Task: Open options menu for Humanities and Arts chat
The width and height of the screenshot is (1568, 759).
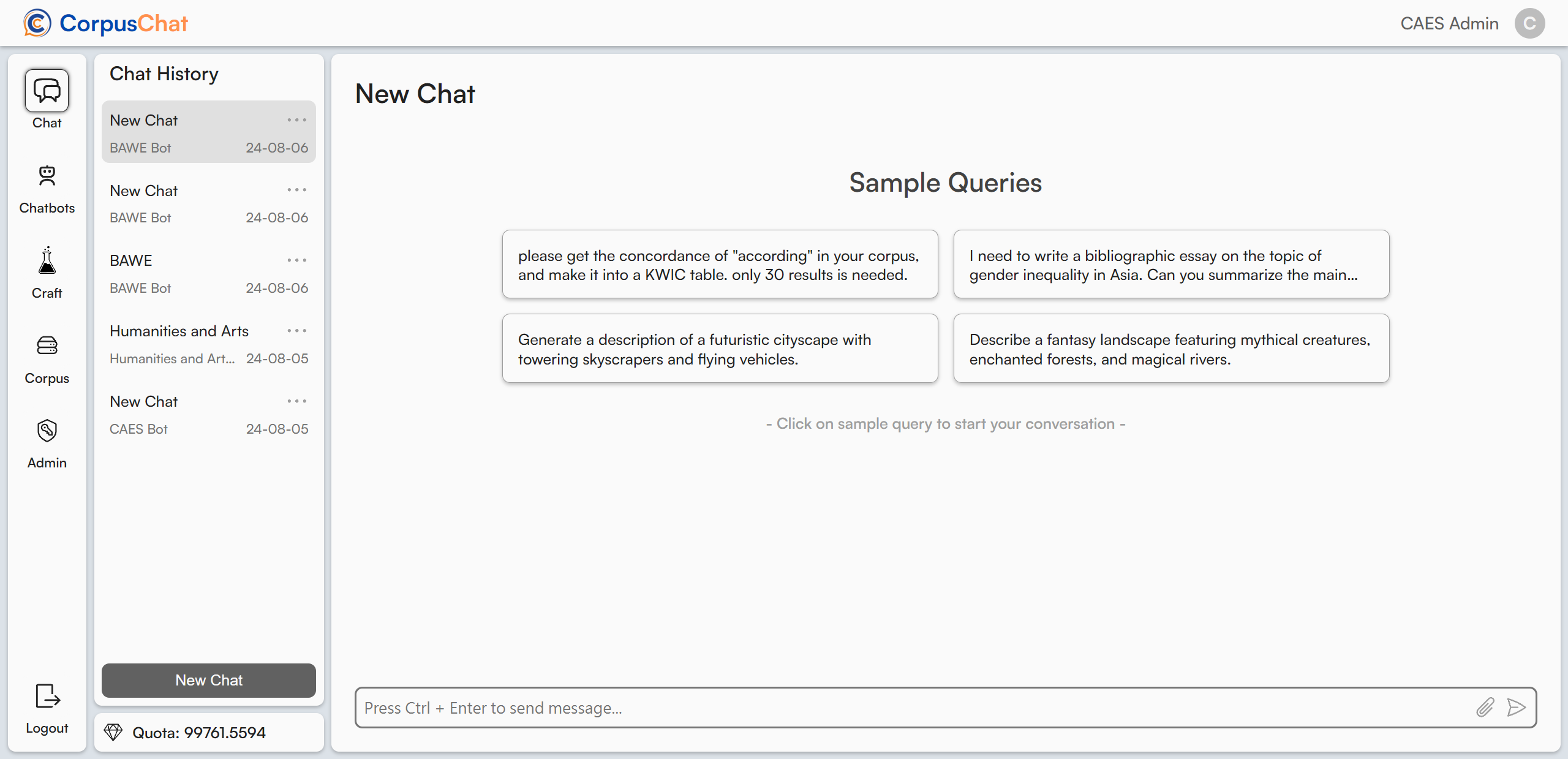Action: coord(297,331)
